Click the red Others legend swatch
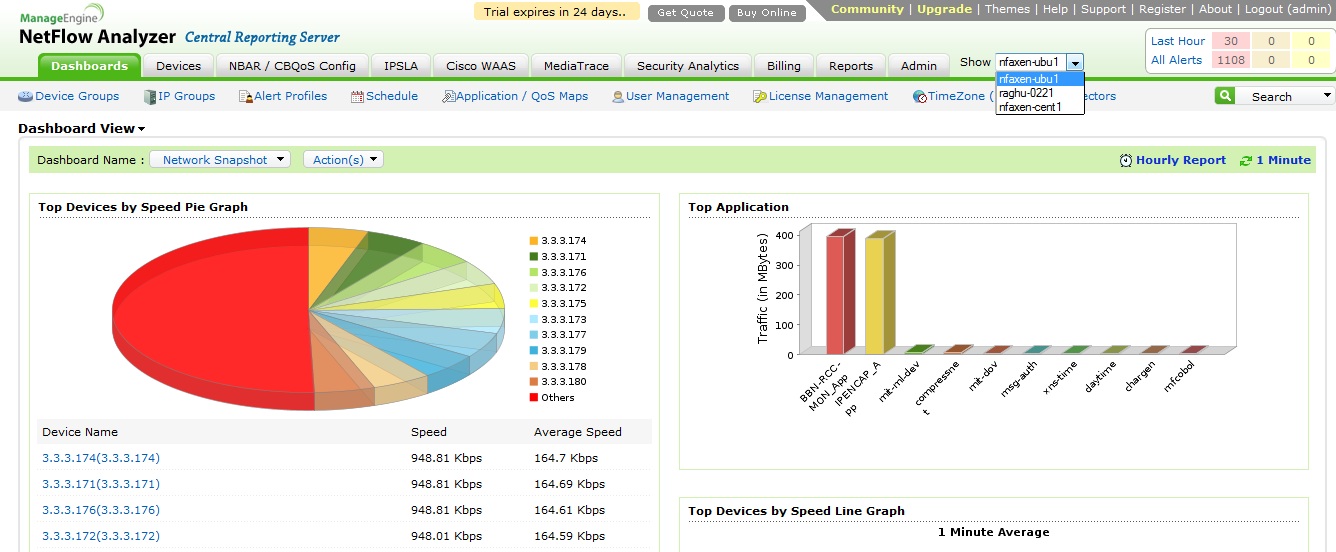The height and width of the screenshot is (552, 1336). [x=533, y=397]
